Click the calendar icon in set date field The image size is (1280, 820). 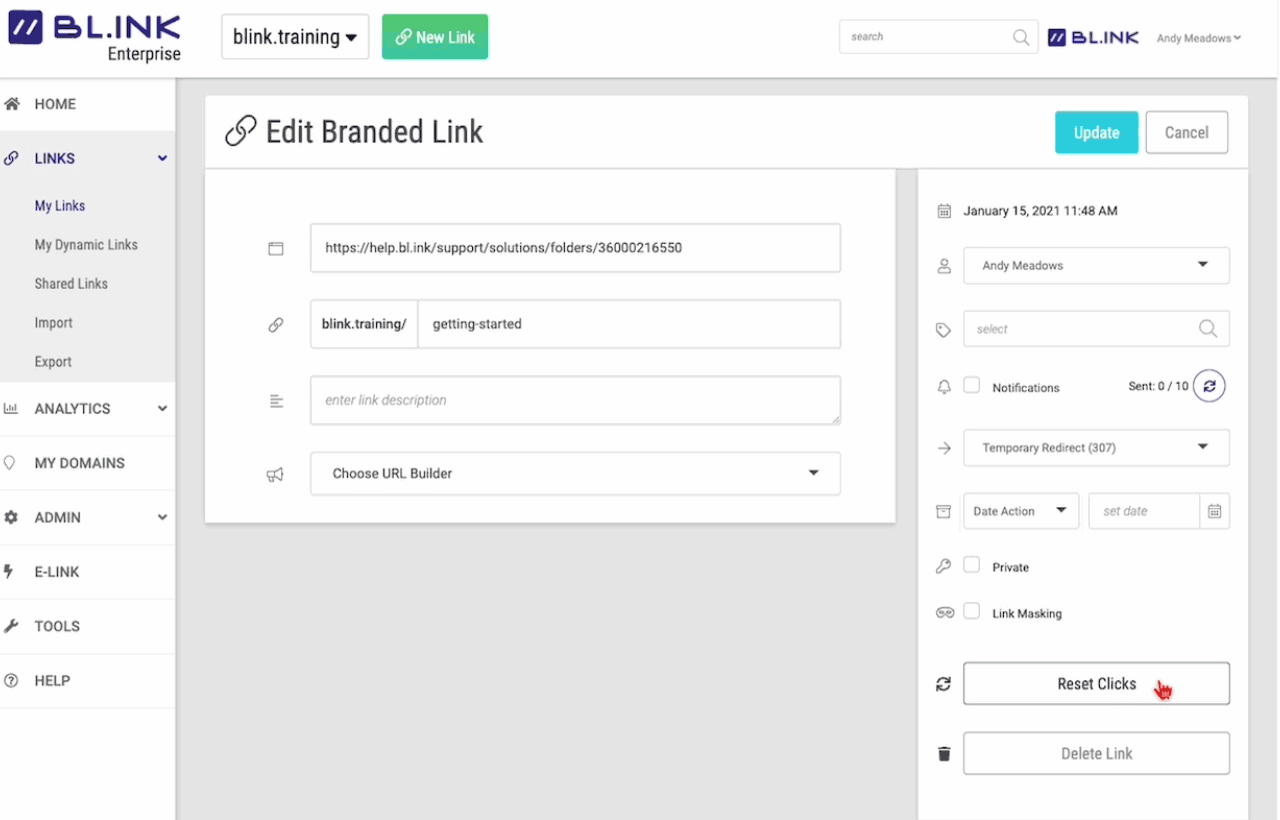coord(1214,511)
